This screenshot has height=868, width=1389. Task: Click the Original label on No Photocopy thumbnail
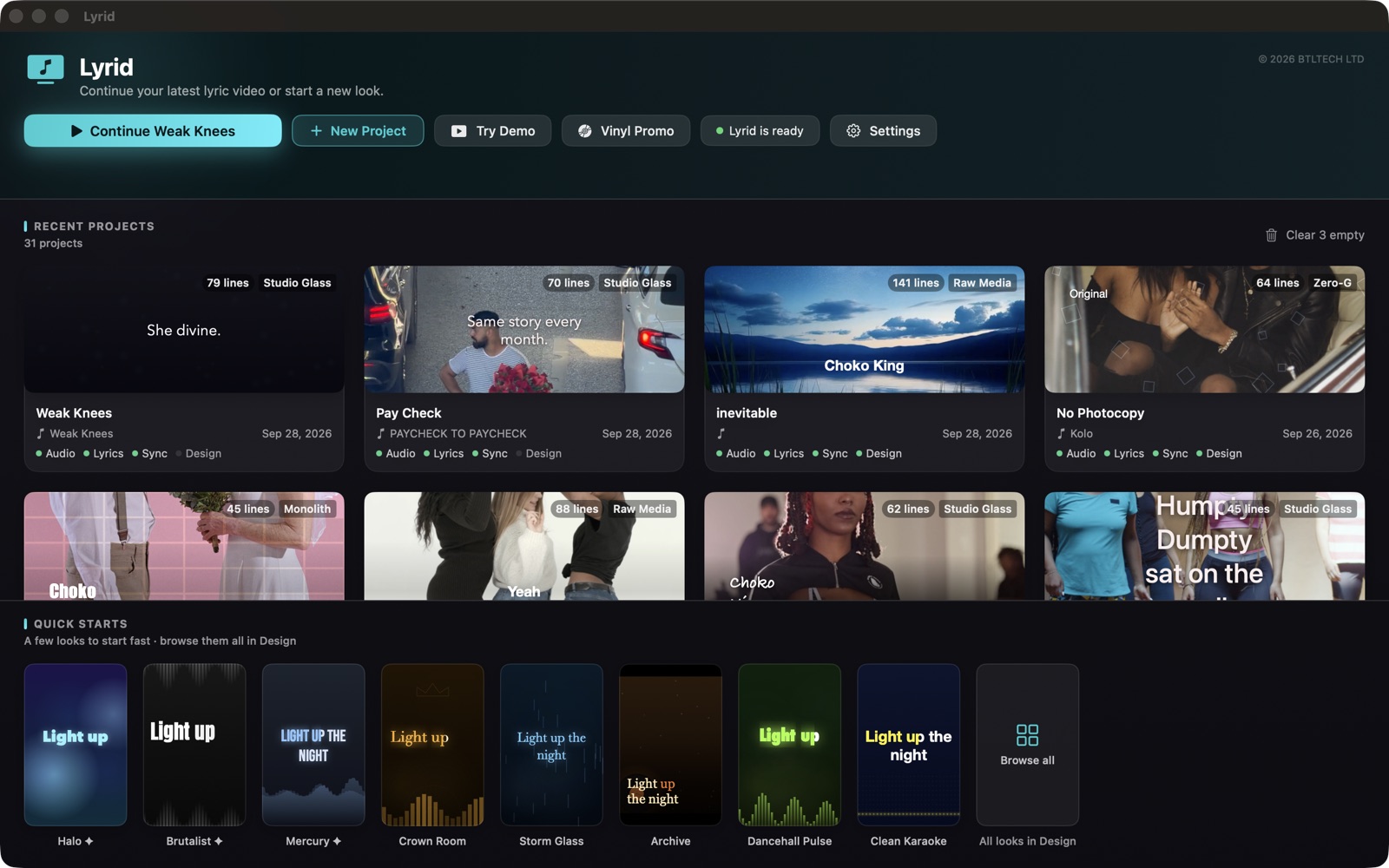tap(1088, 294)
